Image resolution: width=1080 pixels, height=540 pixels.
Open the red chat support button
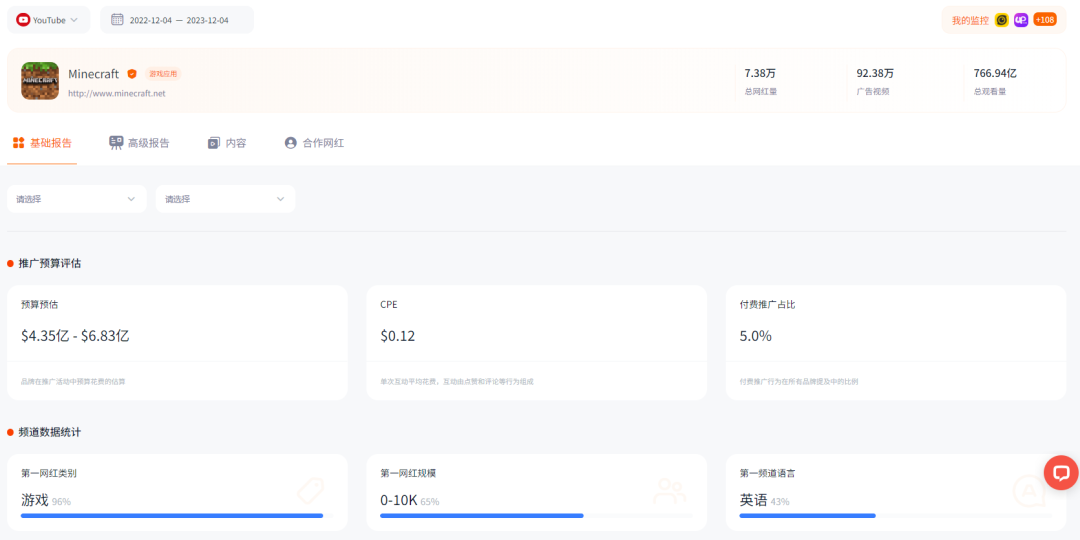(1061, 473)
